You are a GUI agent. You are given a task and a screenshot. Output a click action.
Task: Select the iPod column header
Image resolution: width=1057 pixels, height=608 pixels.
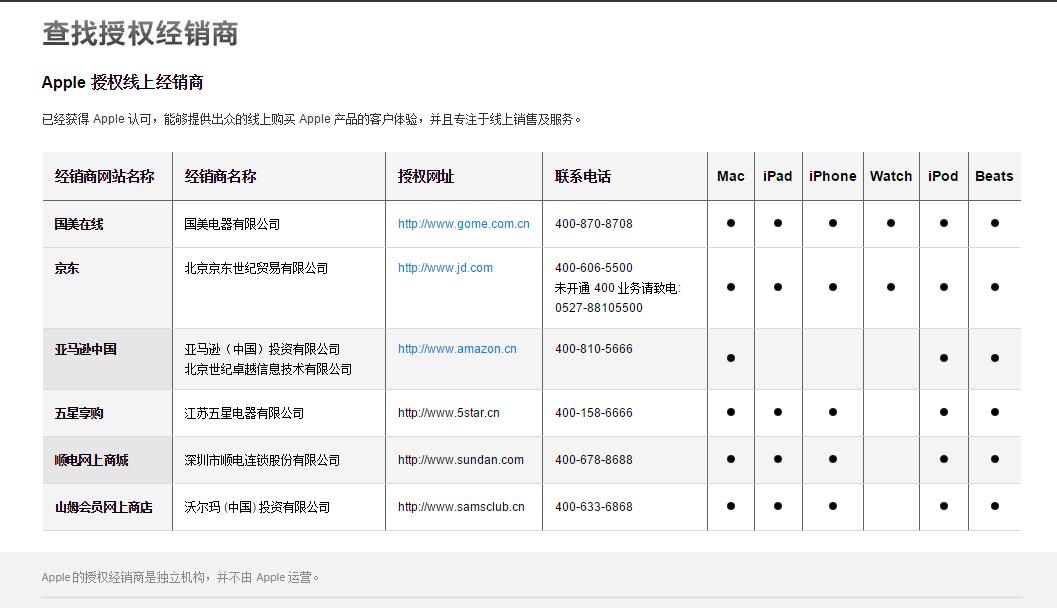point(943,176)
